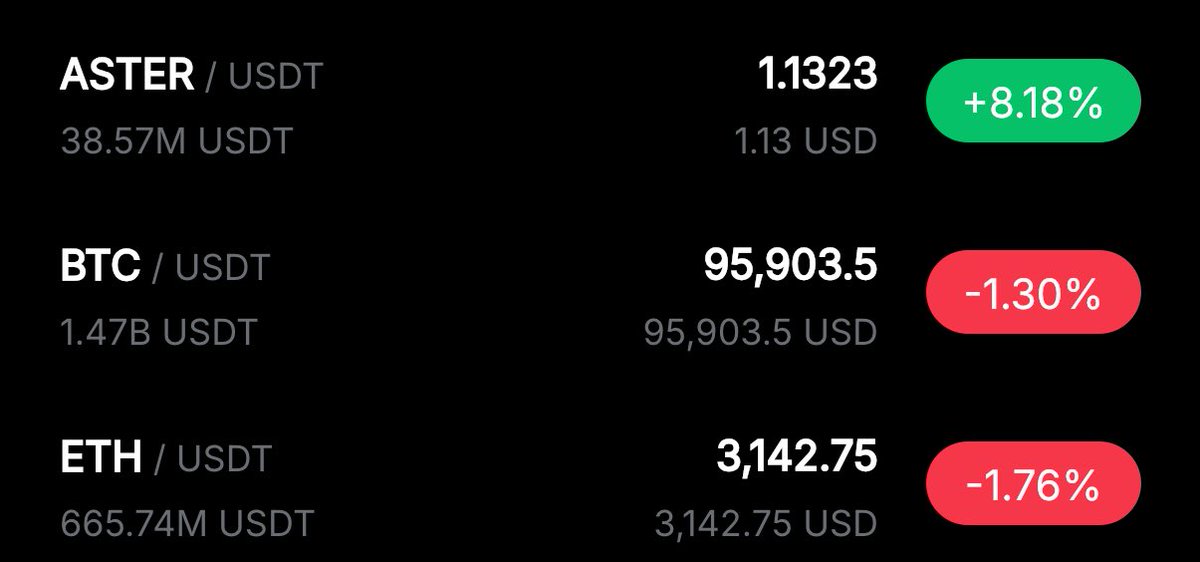1200x562 pixels.
Task: Click the ETH last price 3,142.75
Action: [x=796, y=457]
